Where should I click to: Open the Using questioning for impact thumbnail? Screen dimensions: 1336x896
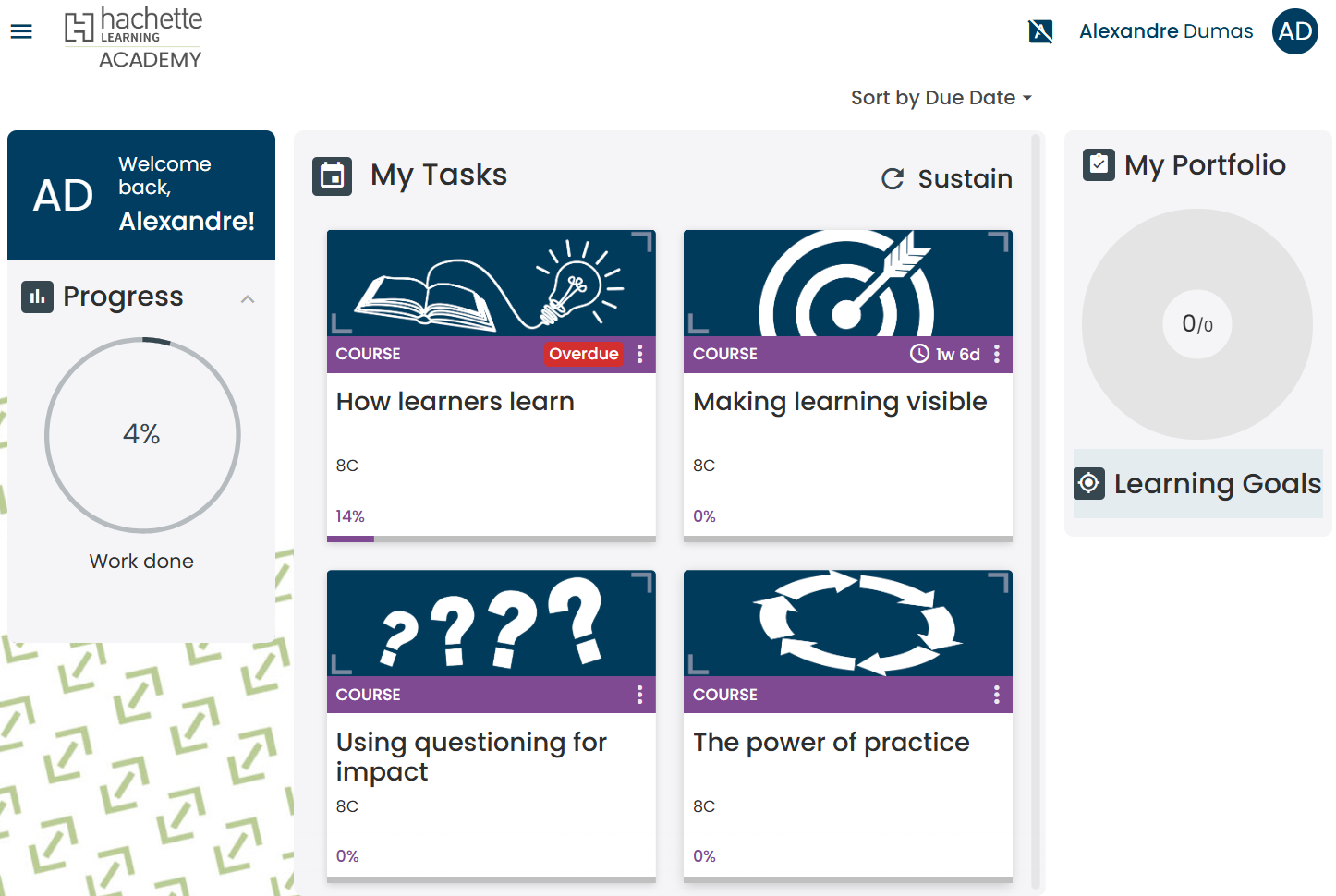click(x=491, y=624)
